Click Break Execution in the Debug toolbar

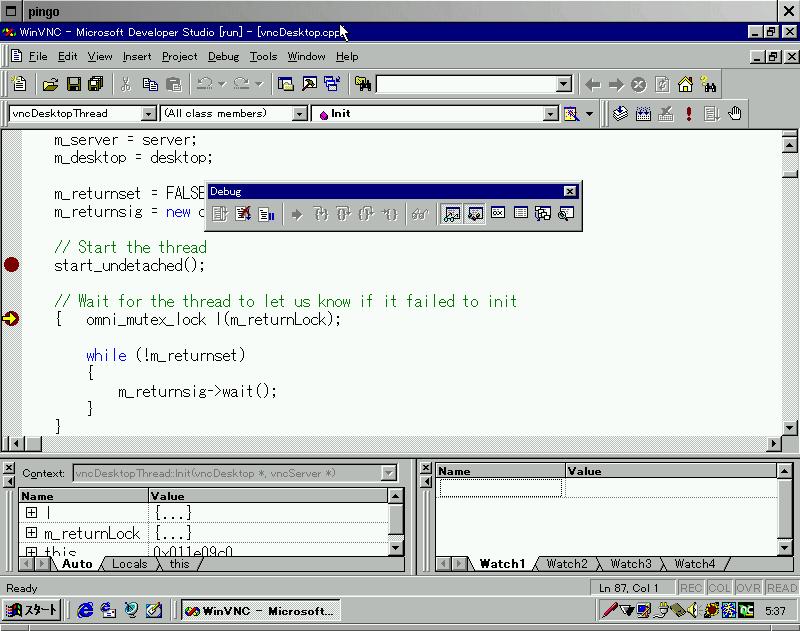[266, 214]
